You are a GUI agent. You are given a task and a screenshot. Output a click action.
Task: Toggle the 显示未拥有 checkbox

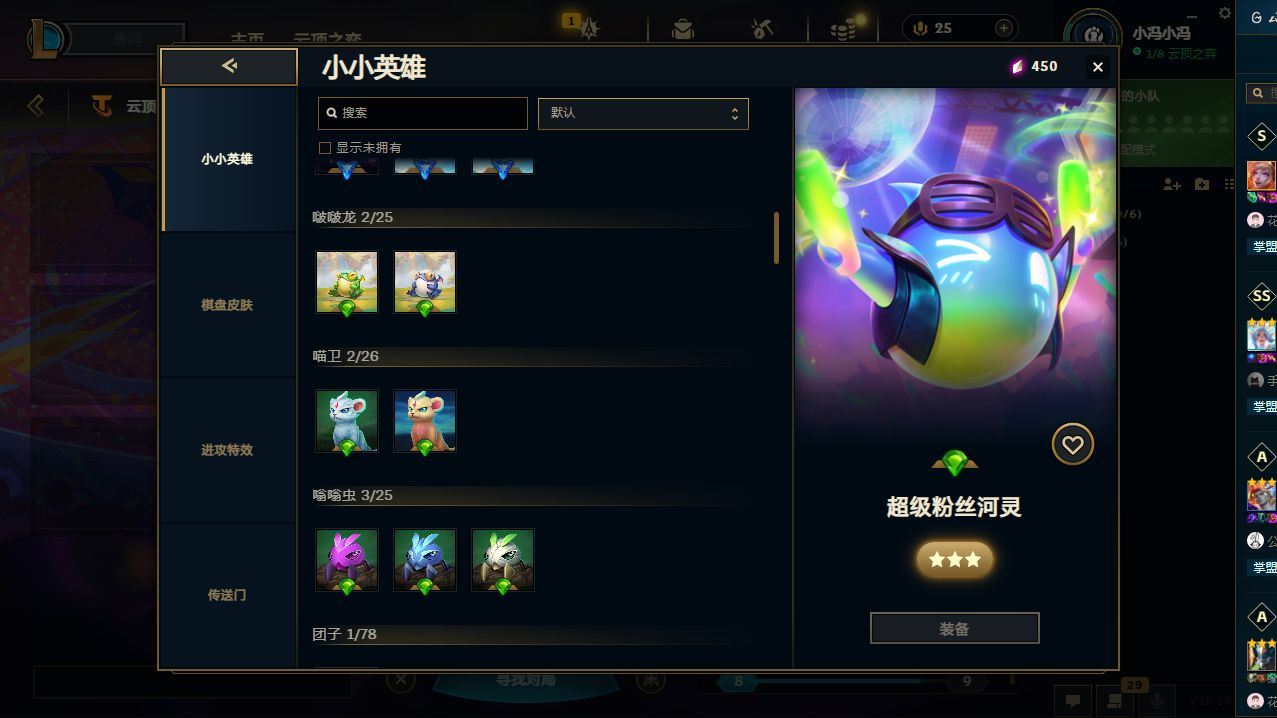(325, 148)
